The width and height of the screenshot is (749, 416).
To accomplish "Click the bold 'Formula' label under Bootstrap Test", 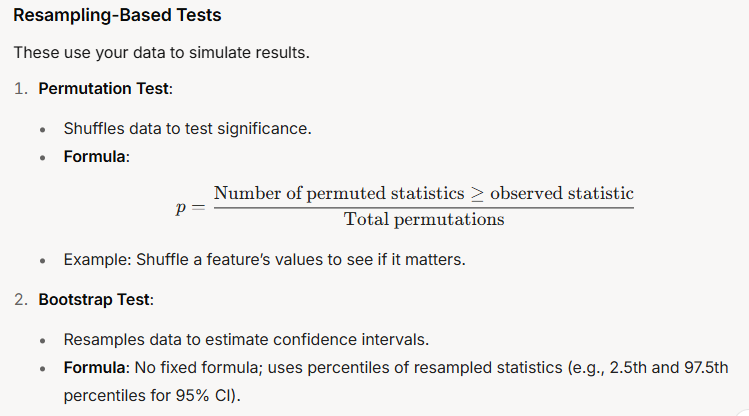I will tap(95, 368).
